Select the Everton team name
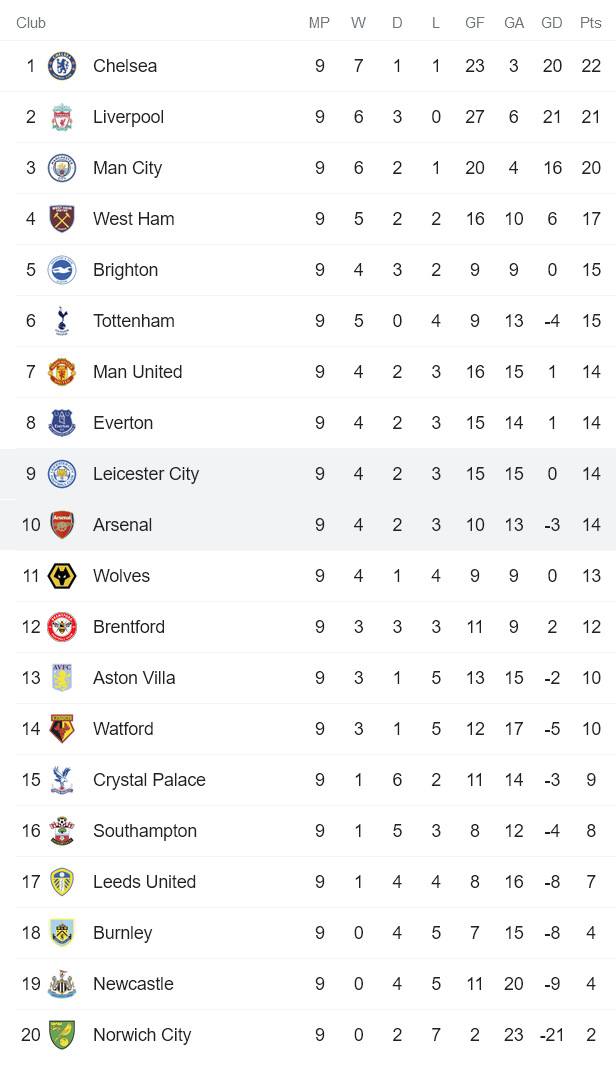Image resolution: width=616 pixels, height=1065 pixels. [123, 423]
